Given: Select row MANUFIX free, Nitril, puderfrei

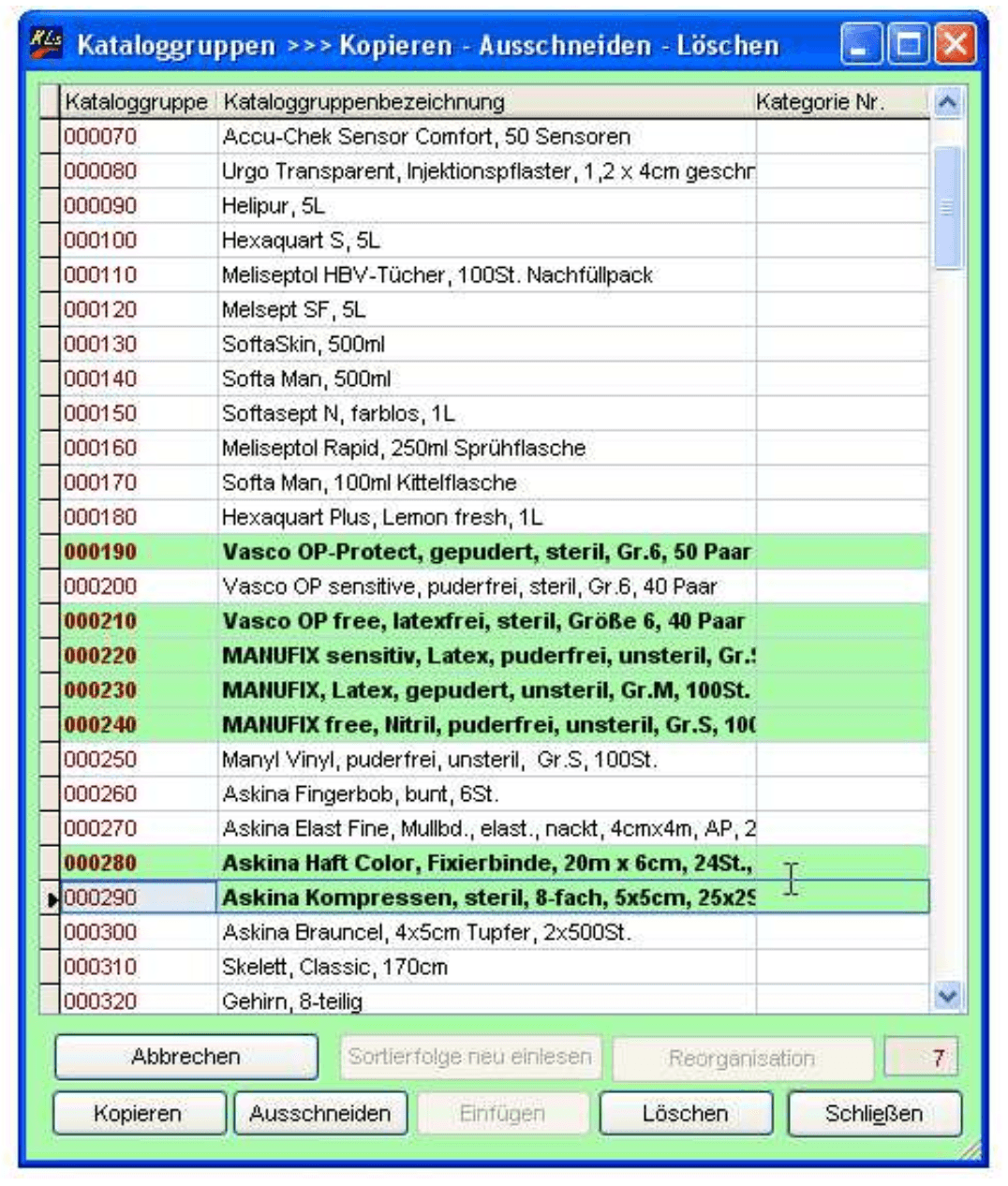Looking at the screenshot, I should [485, 726].
